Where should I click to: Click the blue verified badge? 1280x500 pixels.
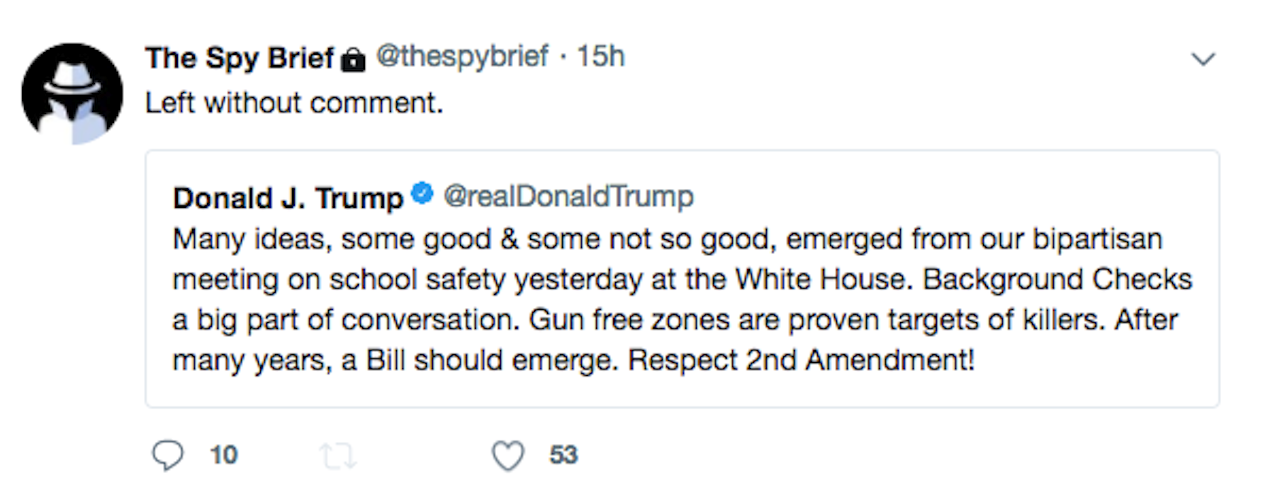point(422,196)
